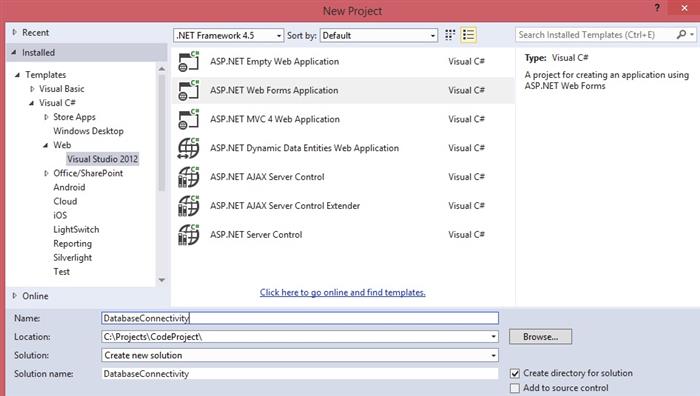700x396 pixels.
Task: Switch templates to list view icon
Action: [468, 35]
